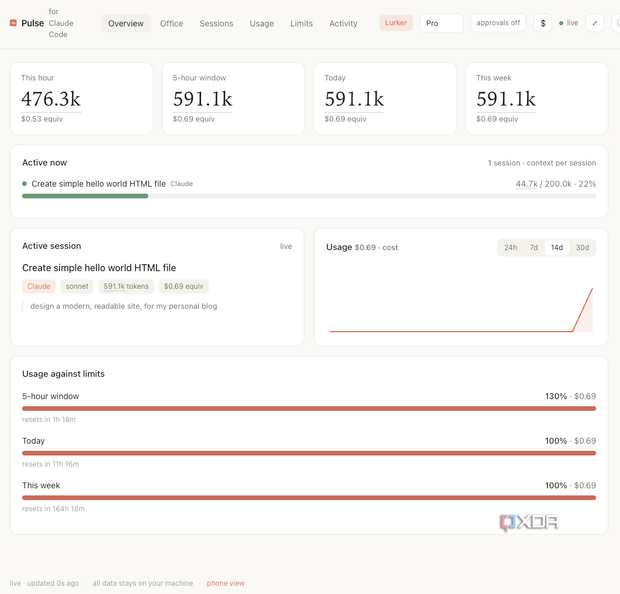Click the context usage progress bar

click(x=309, y=196)
